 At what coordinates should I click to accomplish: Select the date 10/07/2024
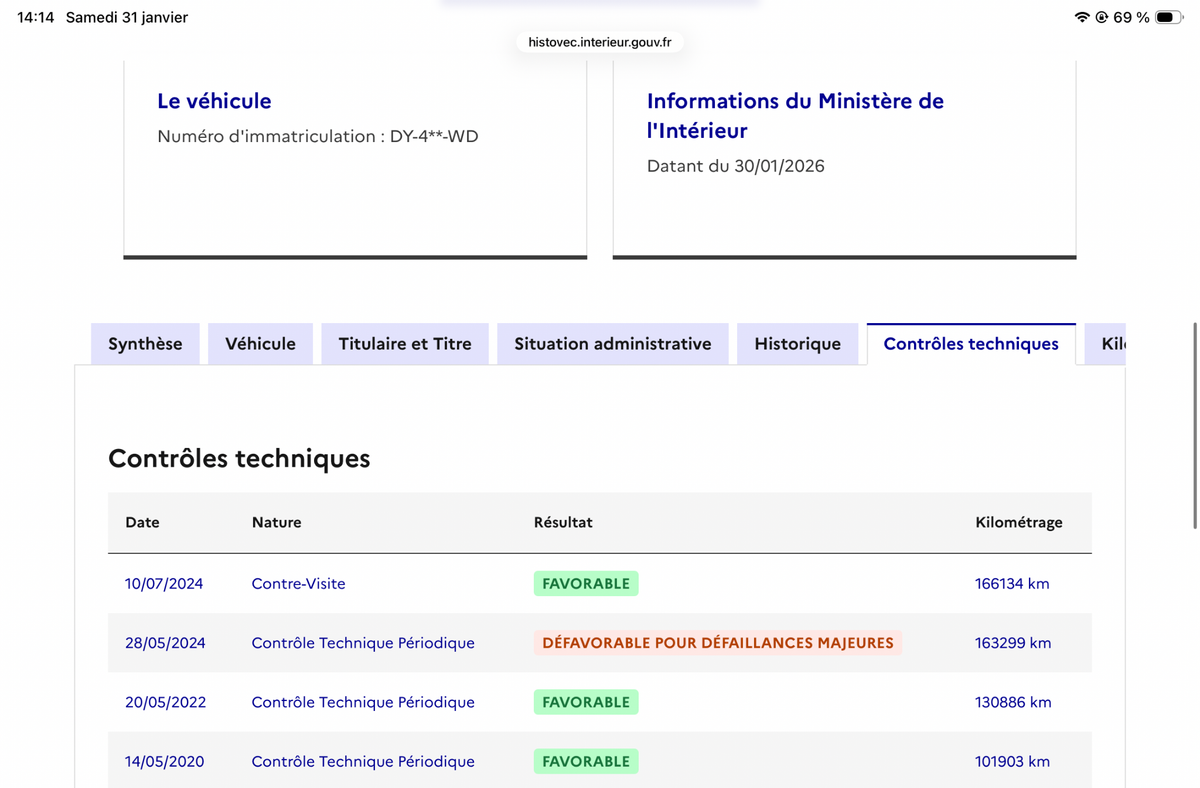164,584
